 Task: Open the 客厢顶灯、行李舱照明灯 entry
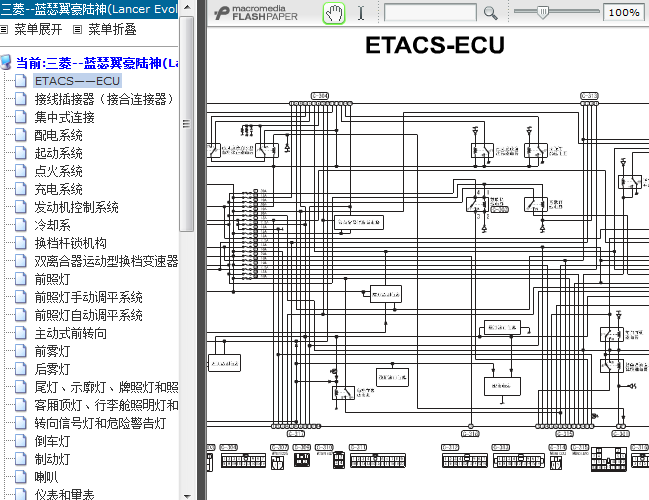coord(106,405)
